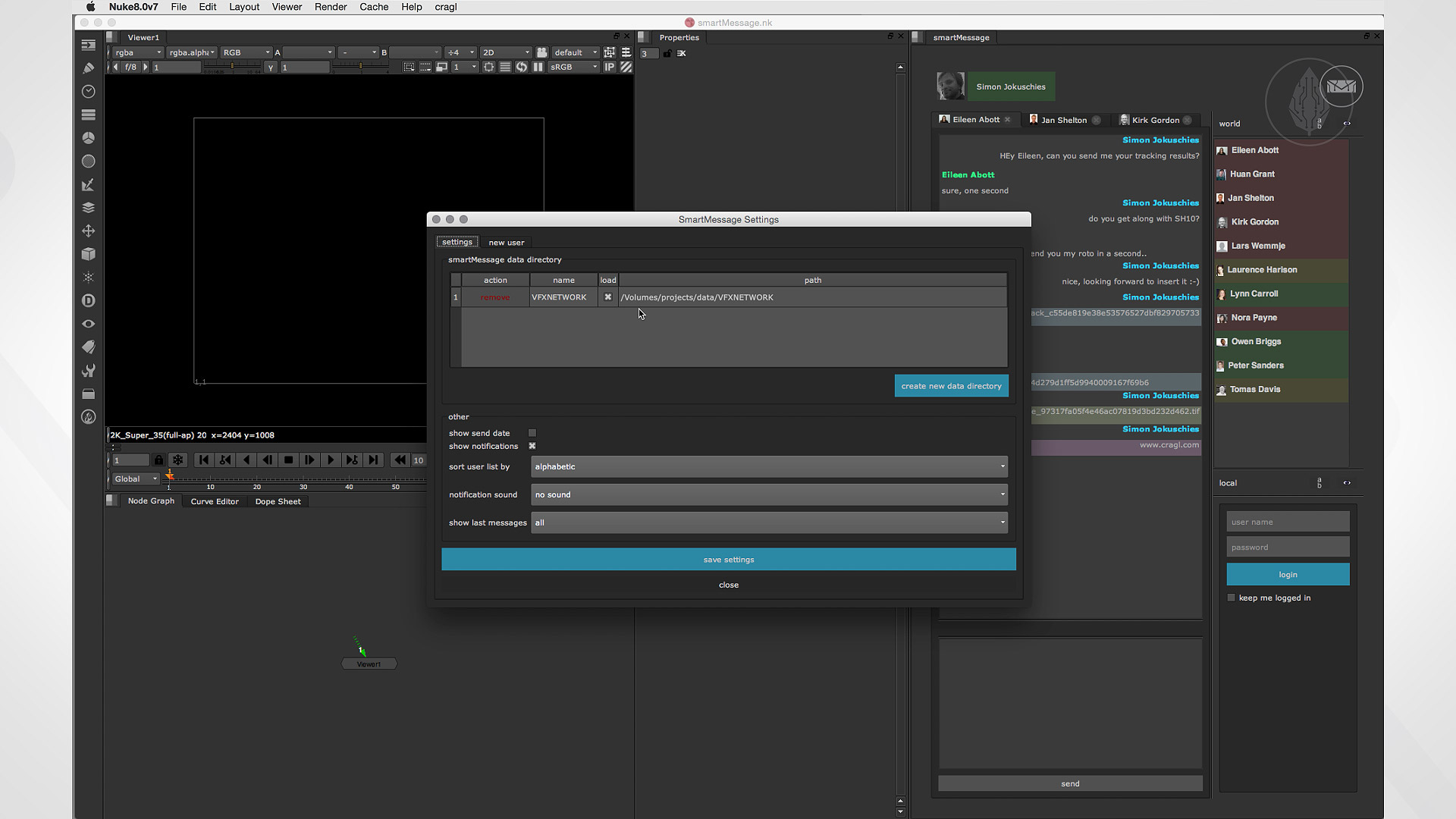Click create new data directory button

click(951, 386)
